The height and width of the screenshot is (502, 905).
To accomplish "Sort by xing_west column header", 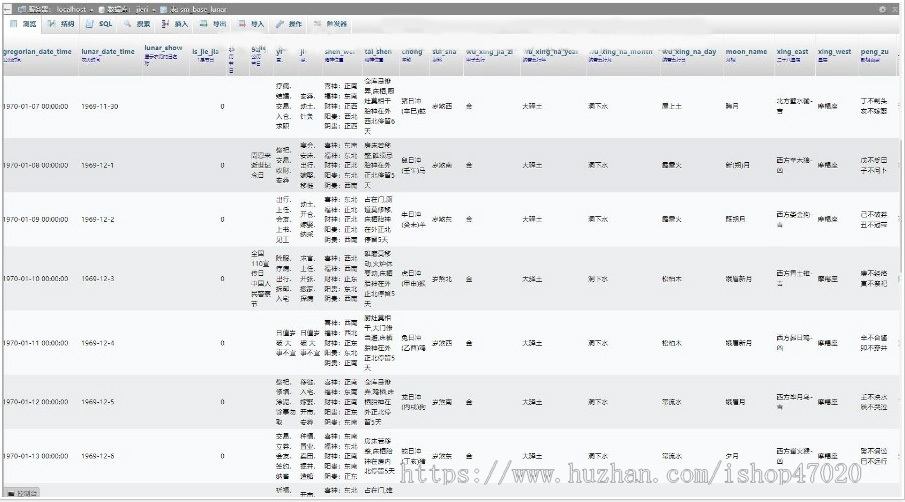I will click(835, 51).
